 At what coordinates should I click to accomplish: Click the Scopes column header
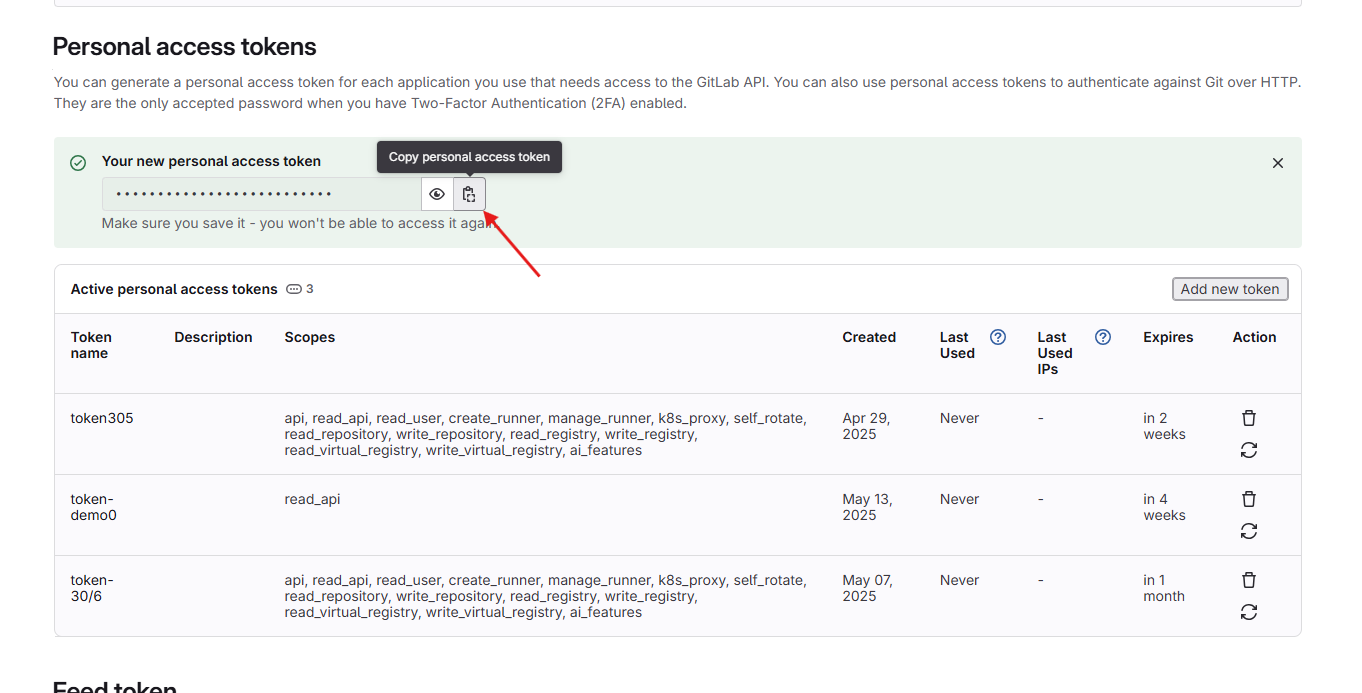(x=309, y=337)
